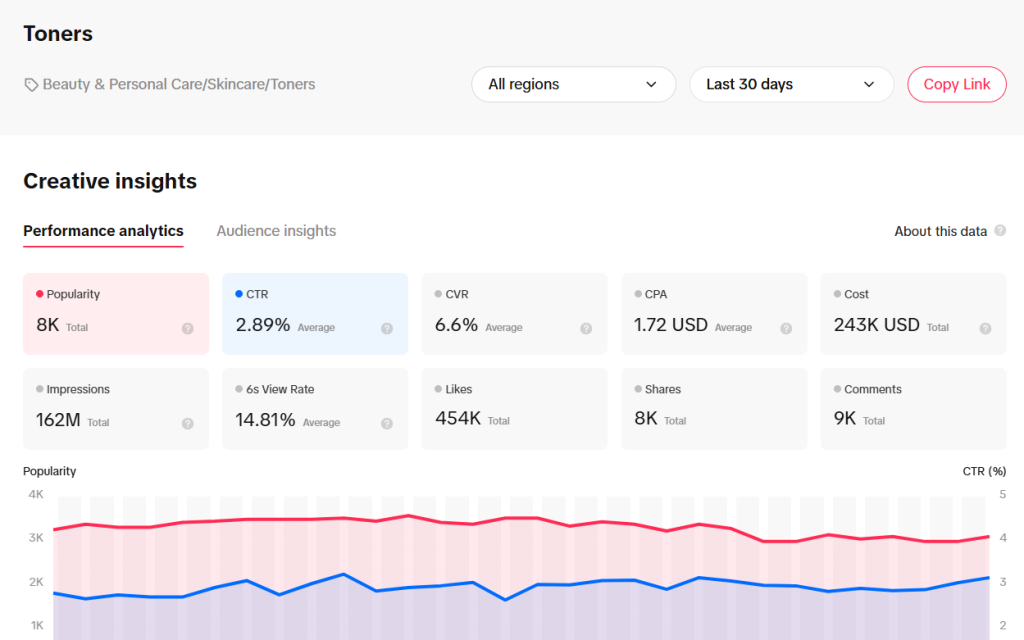Click the help icon in the Impressions card
The height and width of the screenshot is (640, 1024).
click(187, 423)
